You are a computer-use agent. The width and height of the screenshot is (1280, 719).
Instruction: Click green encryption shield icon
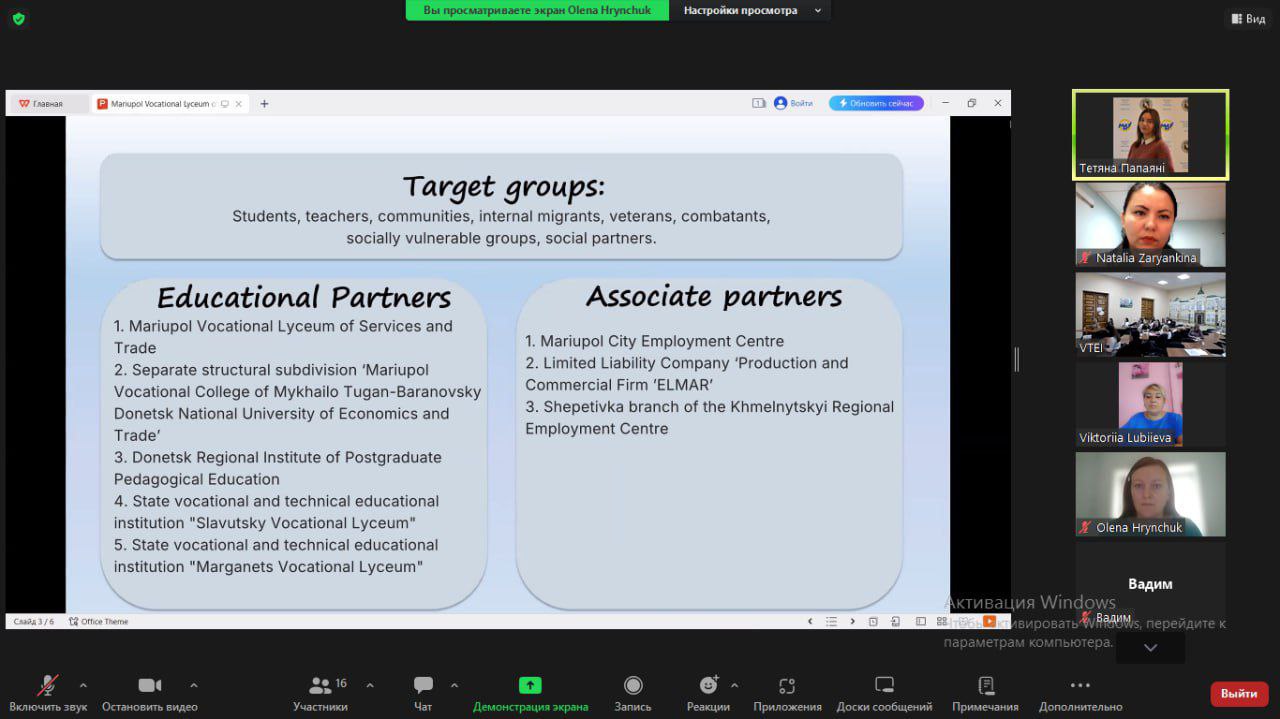pyautogui.click(x=18, y=18)
